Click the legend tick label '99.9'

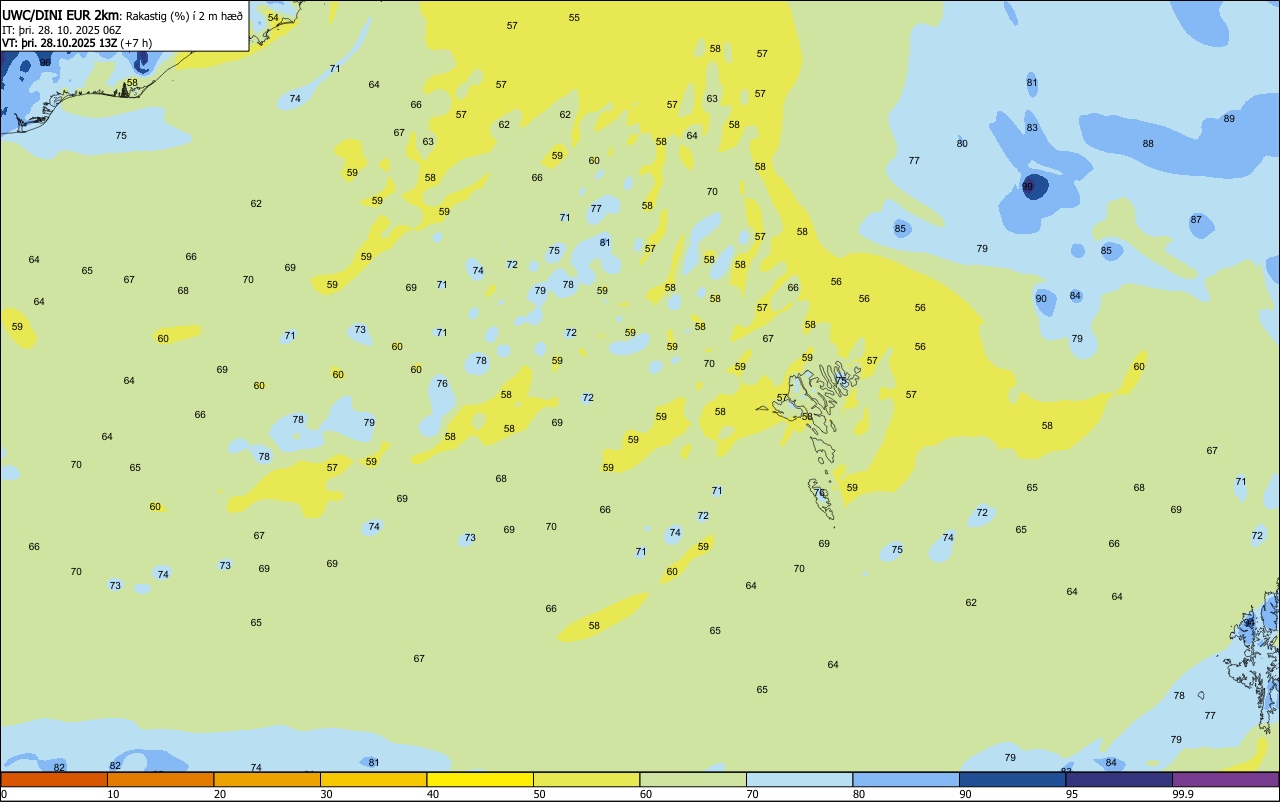1183,794
